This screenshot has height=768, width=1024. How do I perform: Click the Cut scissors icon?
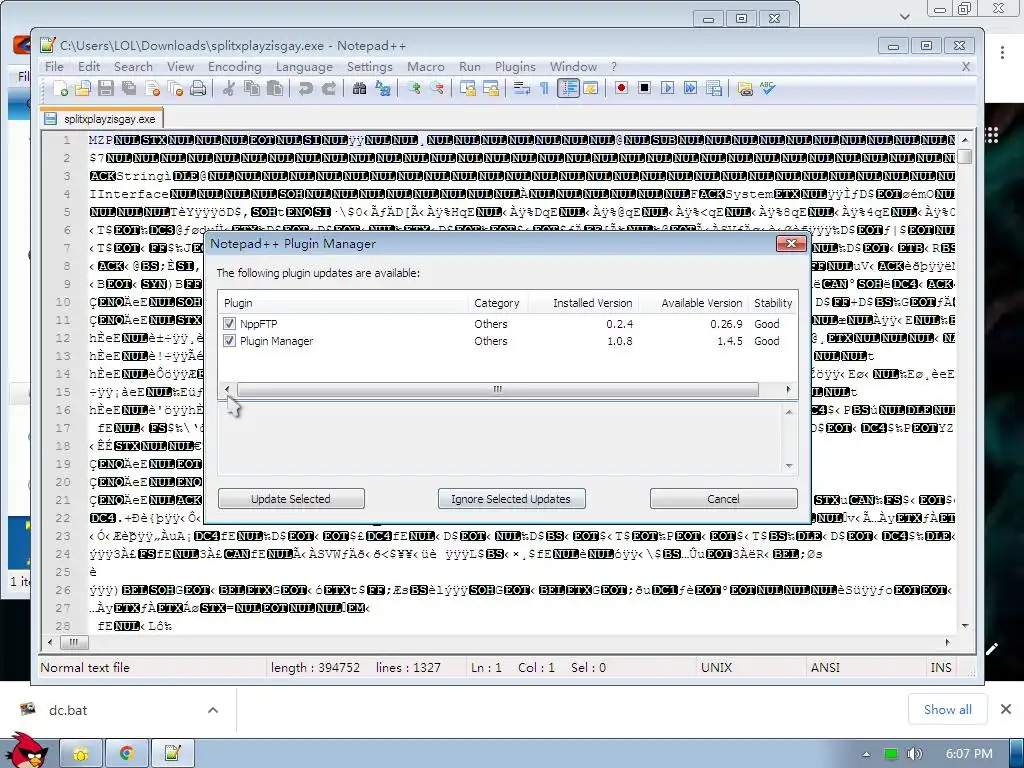[x=228, y=88]
